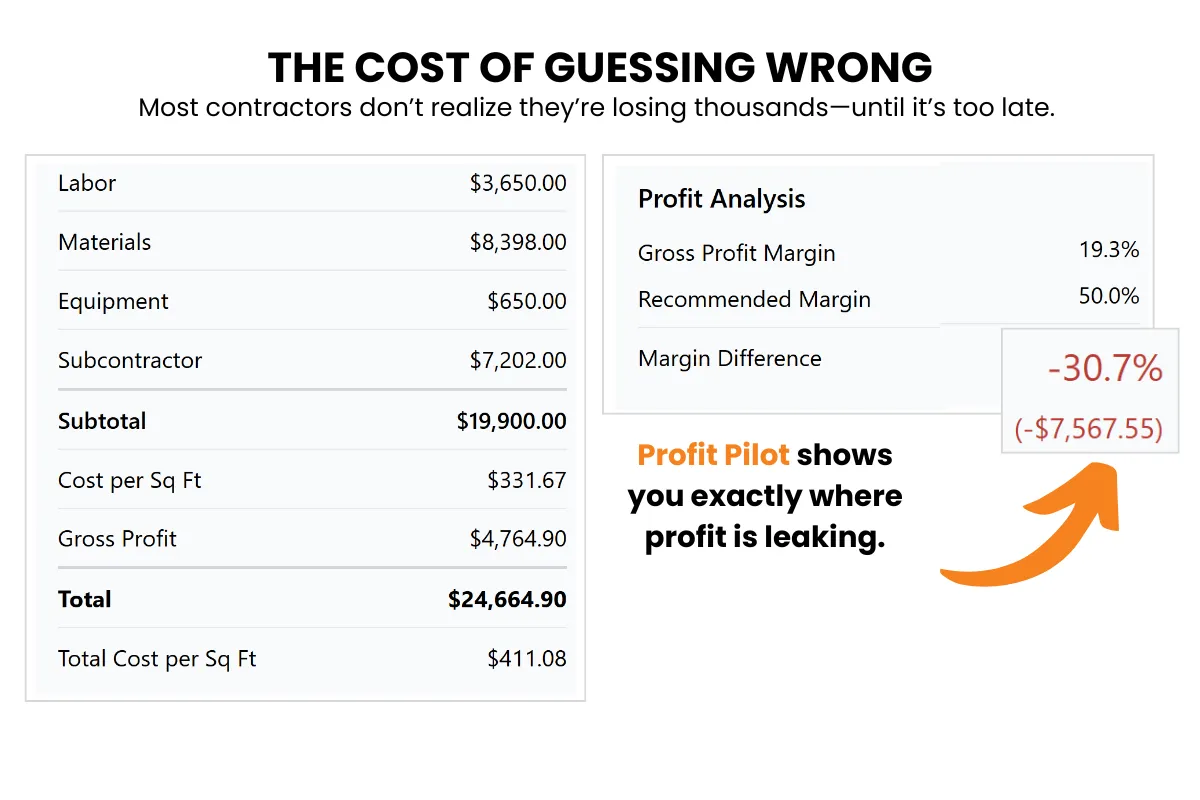
Task: Click the Total $24,664.90 amount
Action: [507, 599]
